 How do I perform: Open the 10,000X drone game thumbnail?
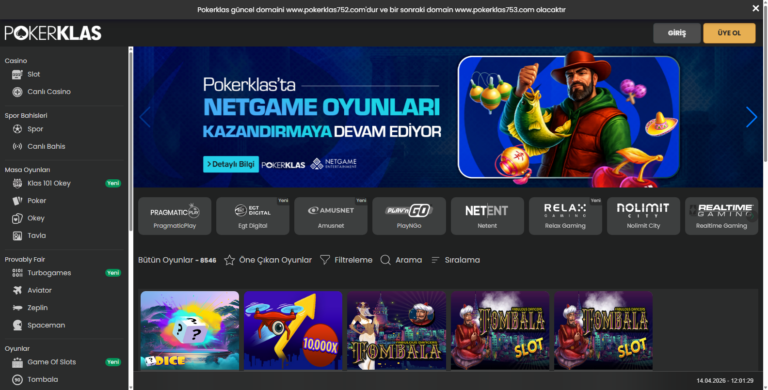[x=293, y=331]
